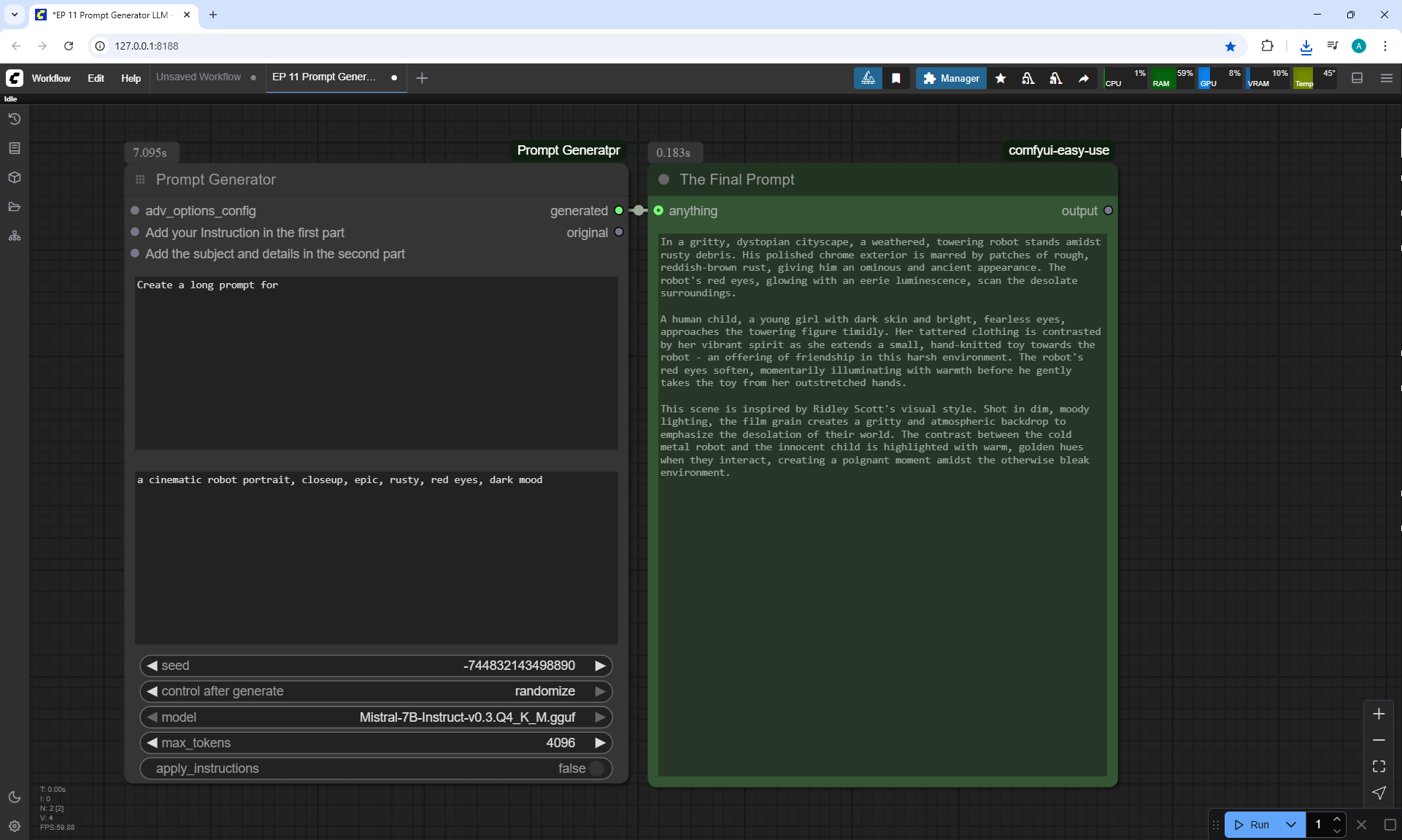1402x840 pixels.
Task: Toggle the apply_instructions switch
Action: (x=596, y=768)
